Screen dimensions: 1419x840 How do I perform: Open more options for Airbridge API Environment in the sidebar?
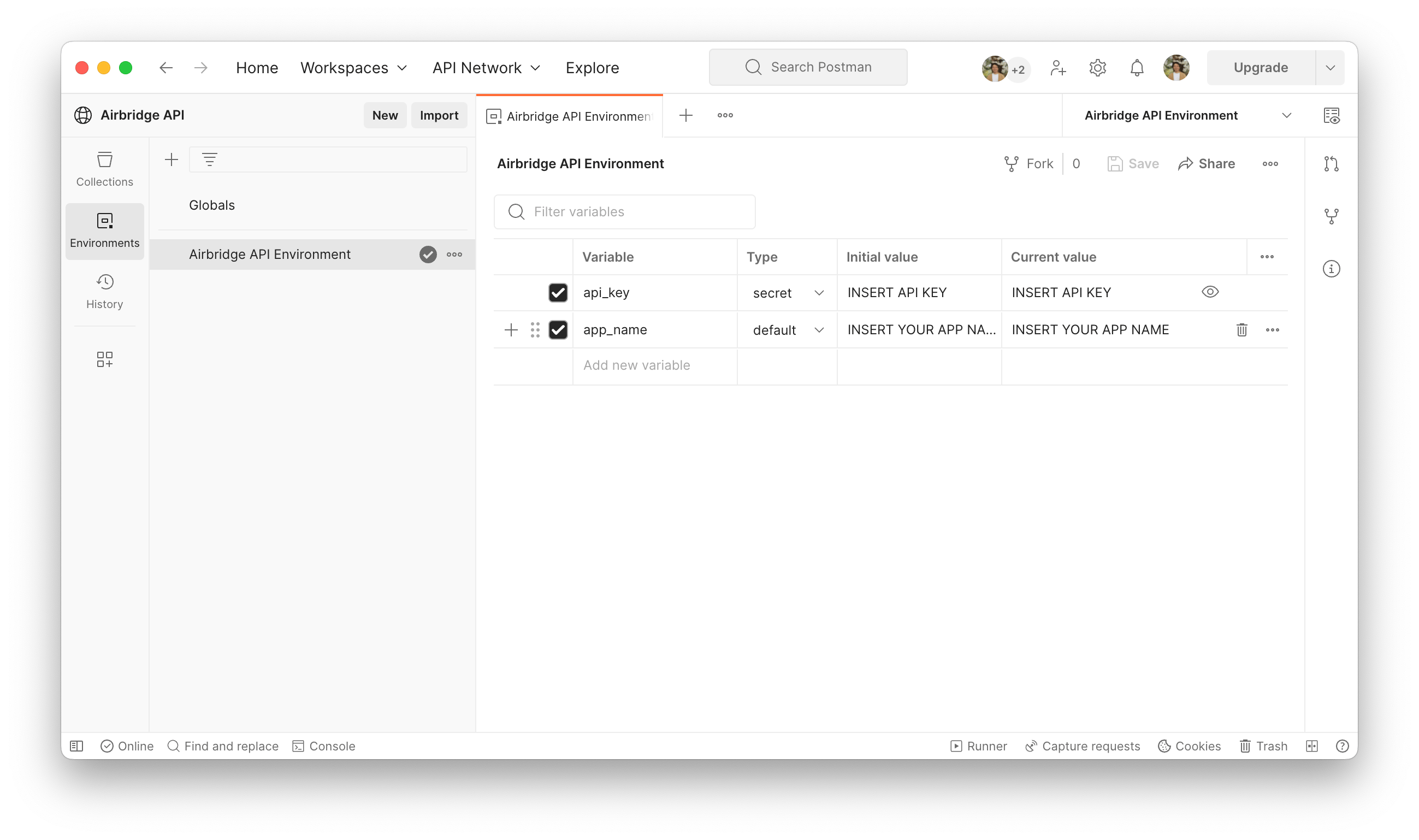(x=454, y=255)
